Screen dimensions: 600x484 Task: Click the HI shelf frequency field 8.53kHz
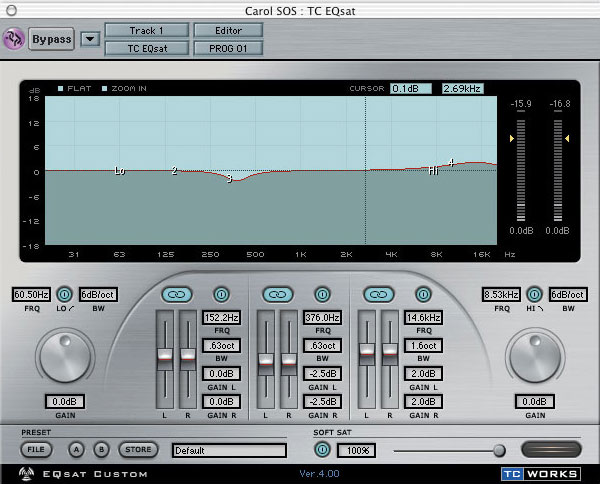[501, 294]
